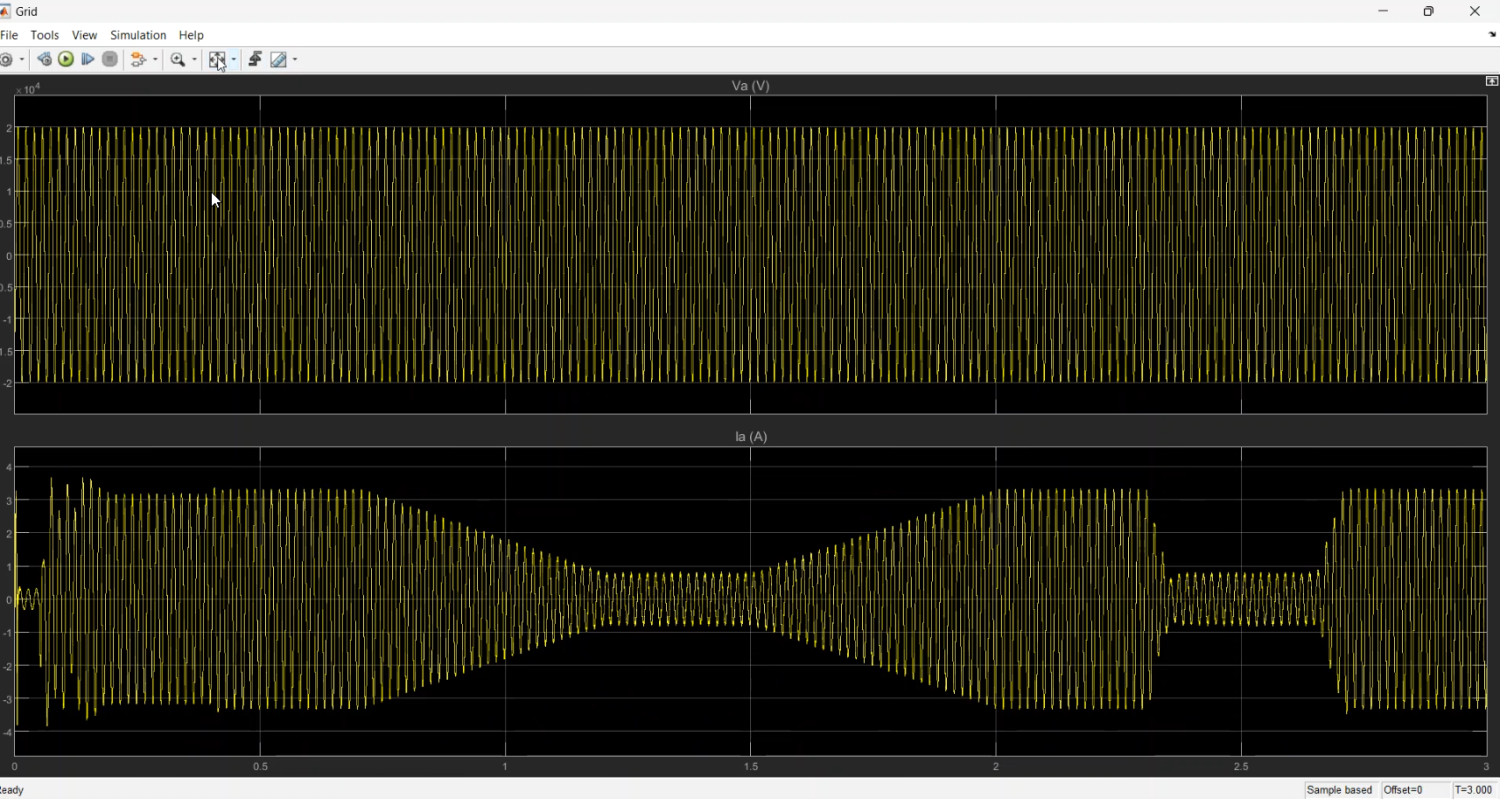
Task: Click the Scale Axes Limits icon
Action: click(x=216, y=60)
